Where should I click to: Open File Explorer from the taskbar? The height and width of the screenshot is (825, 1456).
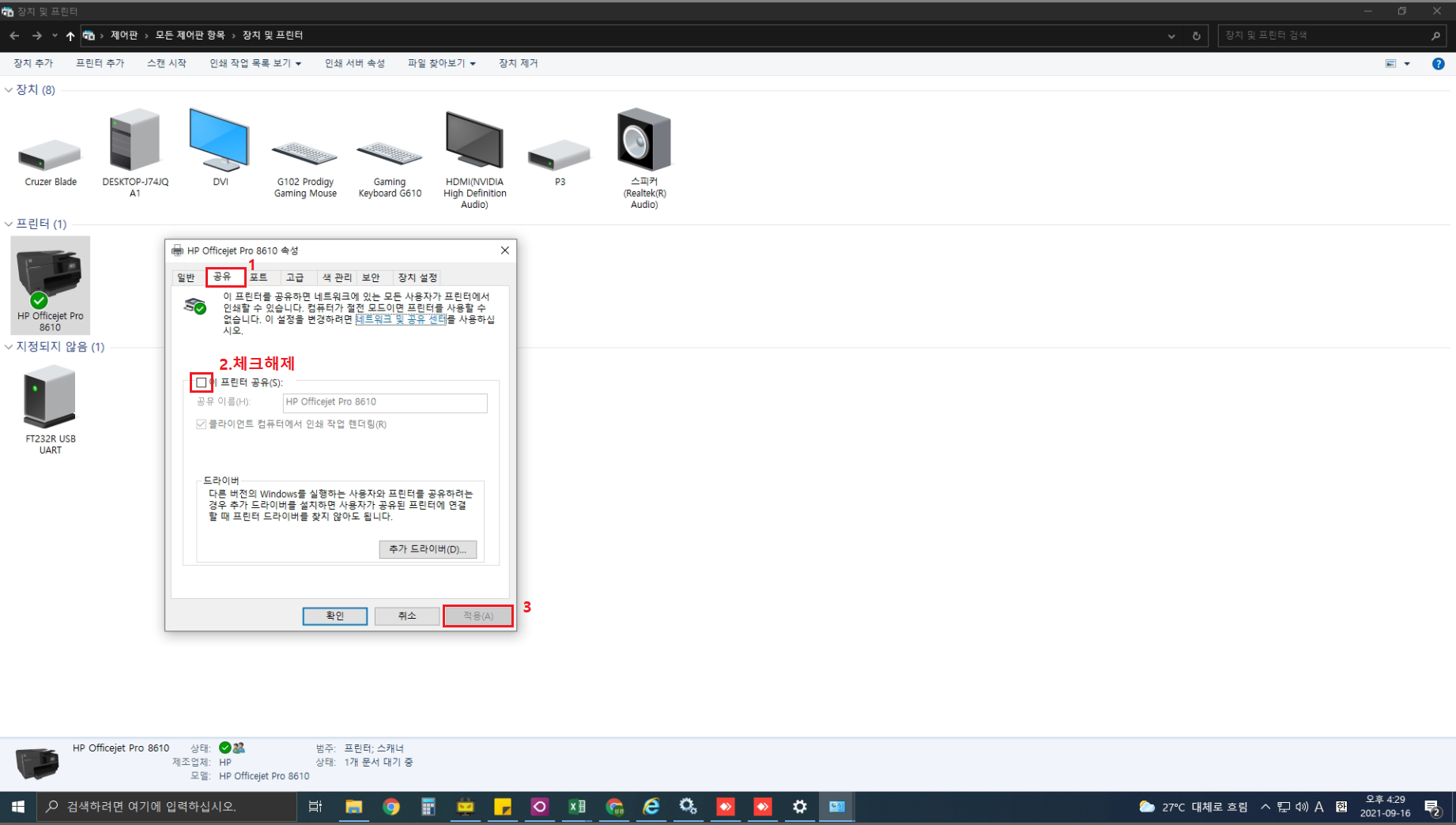[353, 807]
